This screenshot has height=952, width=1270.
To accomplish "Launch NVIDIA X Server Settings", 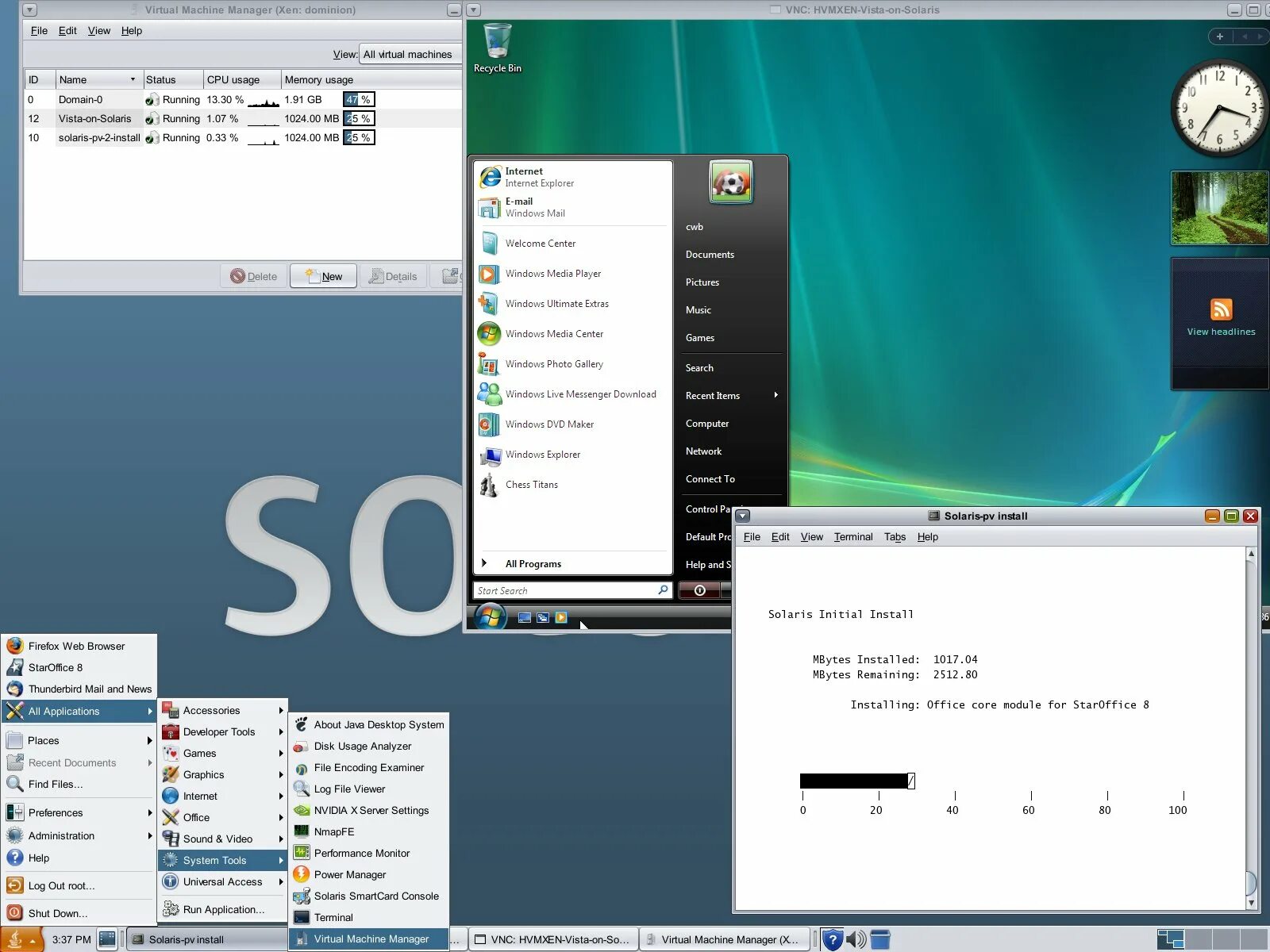I will tap(369, 810).
